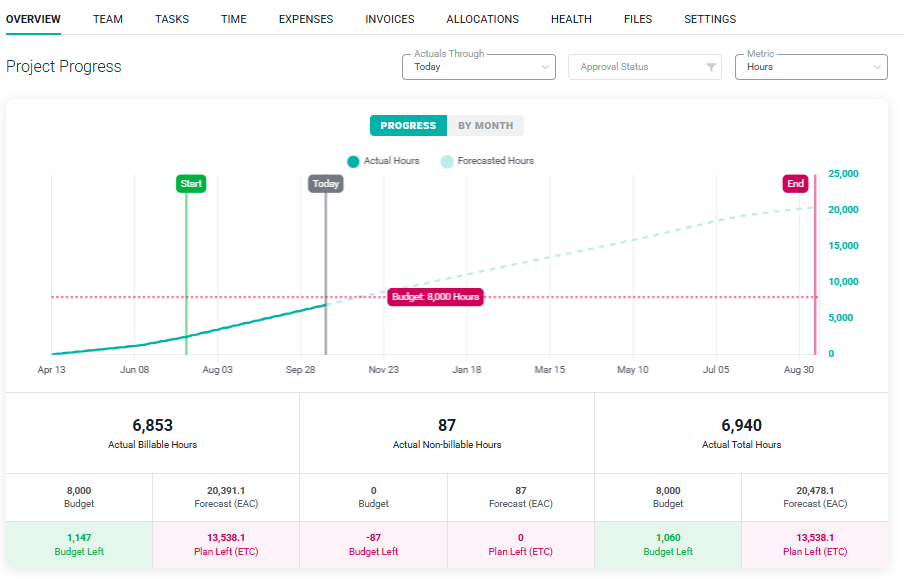Click the 20,478.1 Forecast (EAC) cell

pyautogui.click(x=815, y=497)
